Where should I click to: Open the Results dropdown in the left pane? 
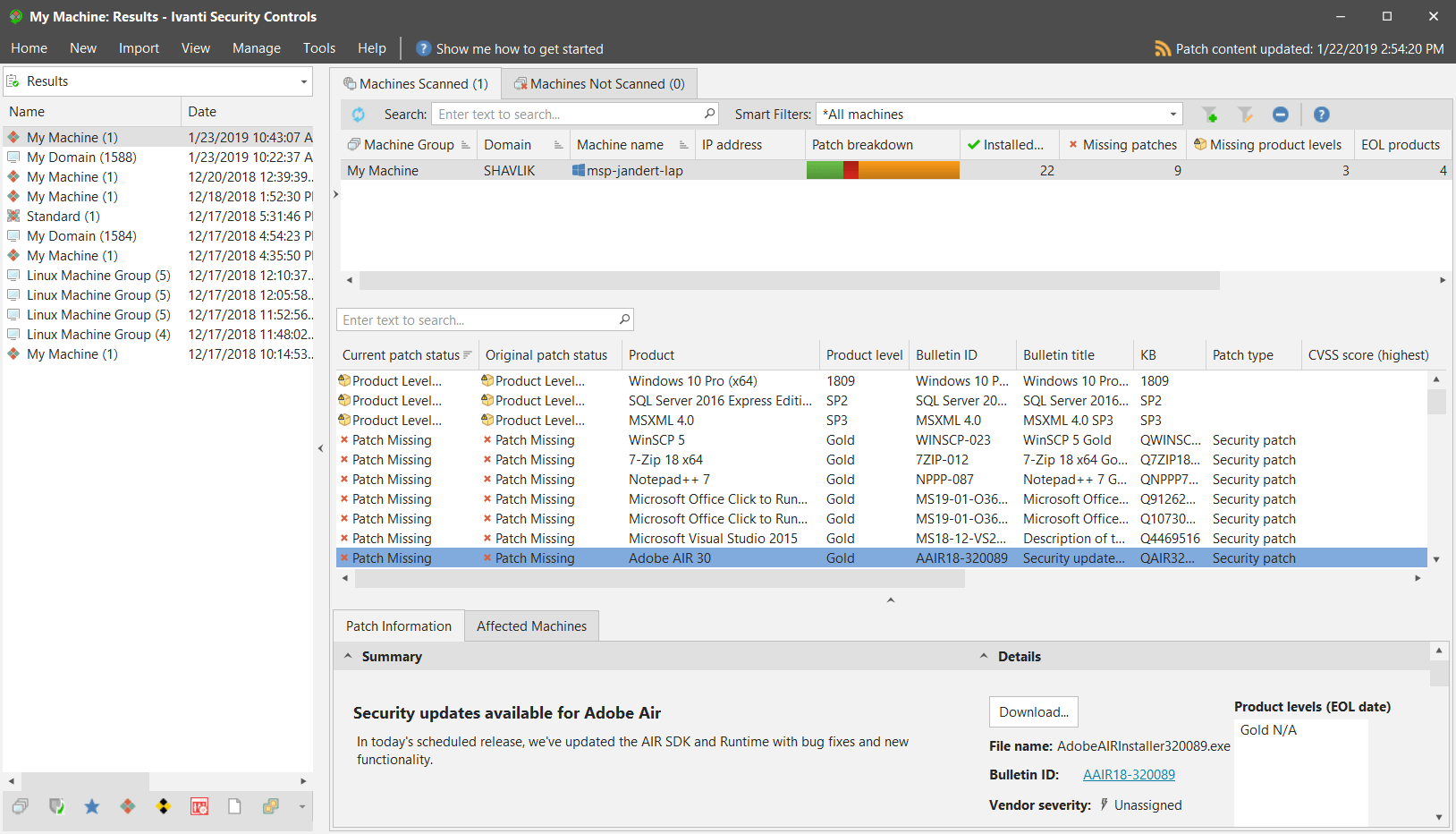pyautogui.click(x=303, y=81)
